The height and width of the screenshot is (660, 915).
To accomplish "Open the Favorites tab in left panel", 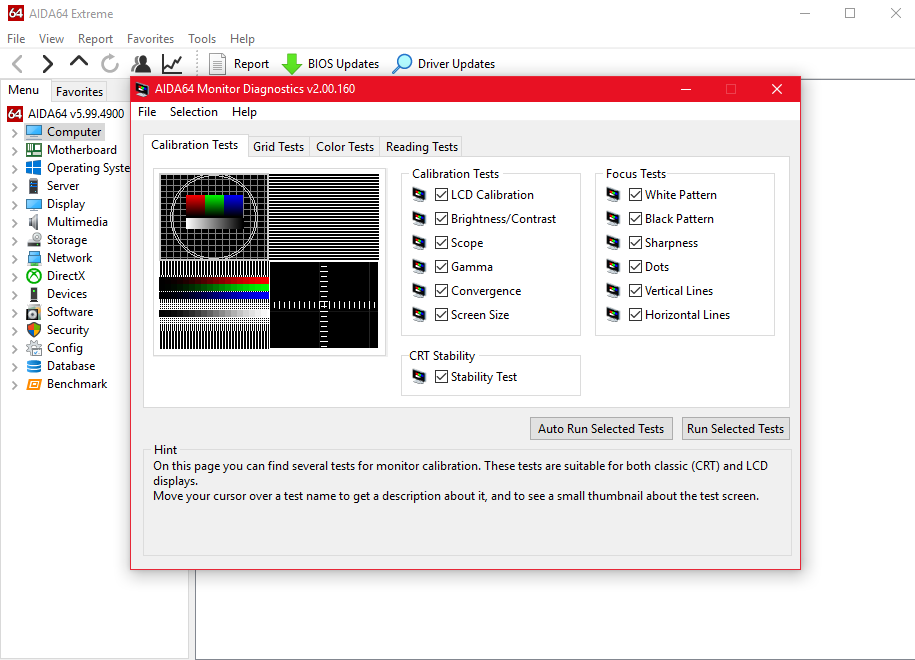I will click(79, 92).
